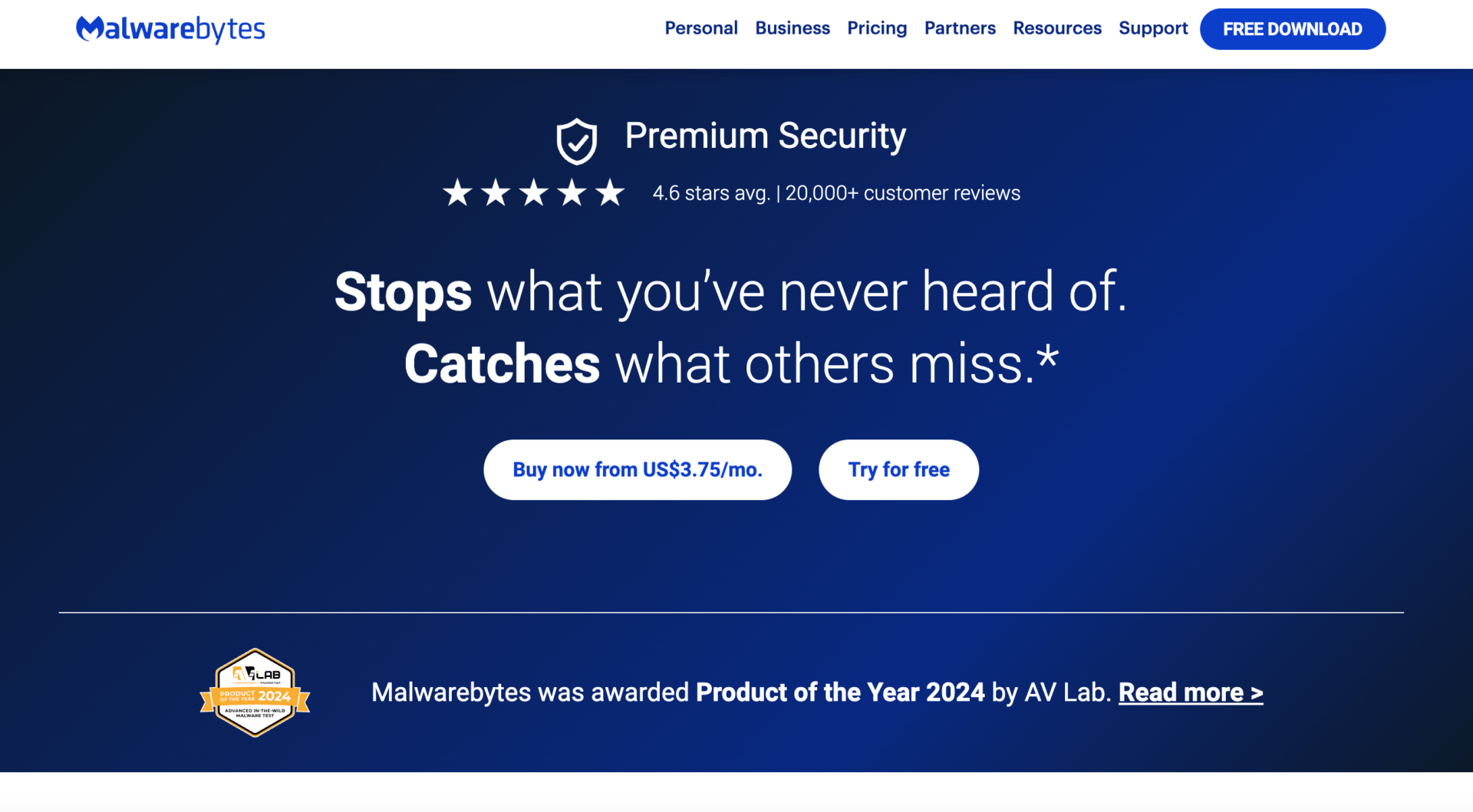Open the Personal menu
Viewport: 1473px width, 812px height.
click(700, 28)
